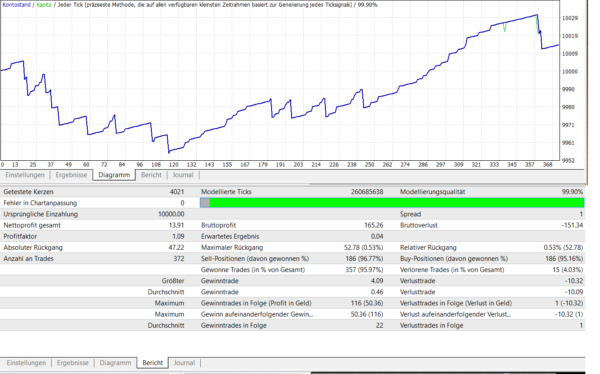
Task: Switch to the upper Ergebnisse tab
Action: click(71, 175)
